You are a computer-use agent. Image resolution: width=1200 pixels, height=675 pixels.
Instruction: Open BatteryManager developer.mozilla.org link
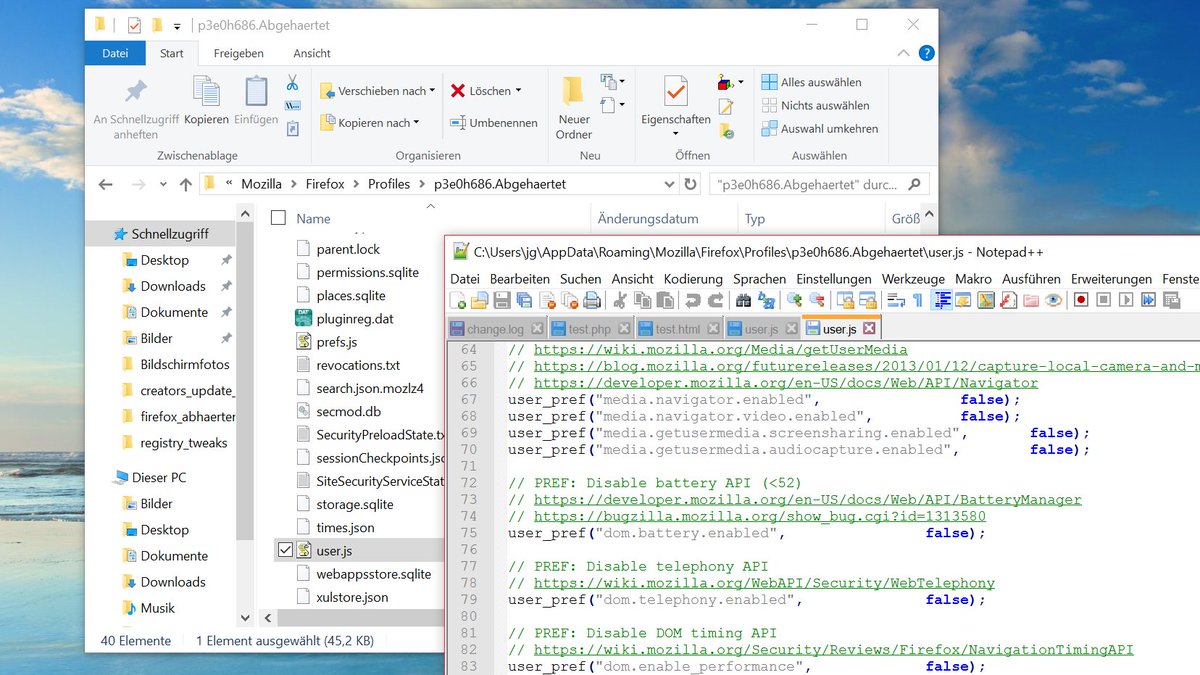(x=808, y=499)
